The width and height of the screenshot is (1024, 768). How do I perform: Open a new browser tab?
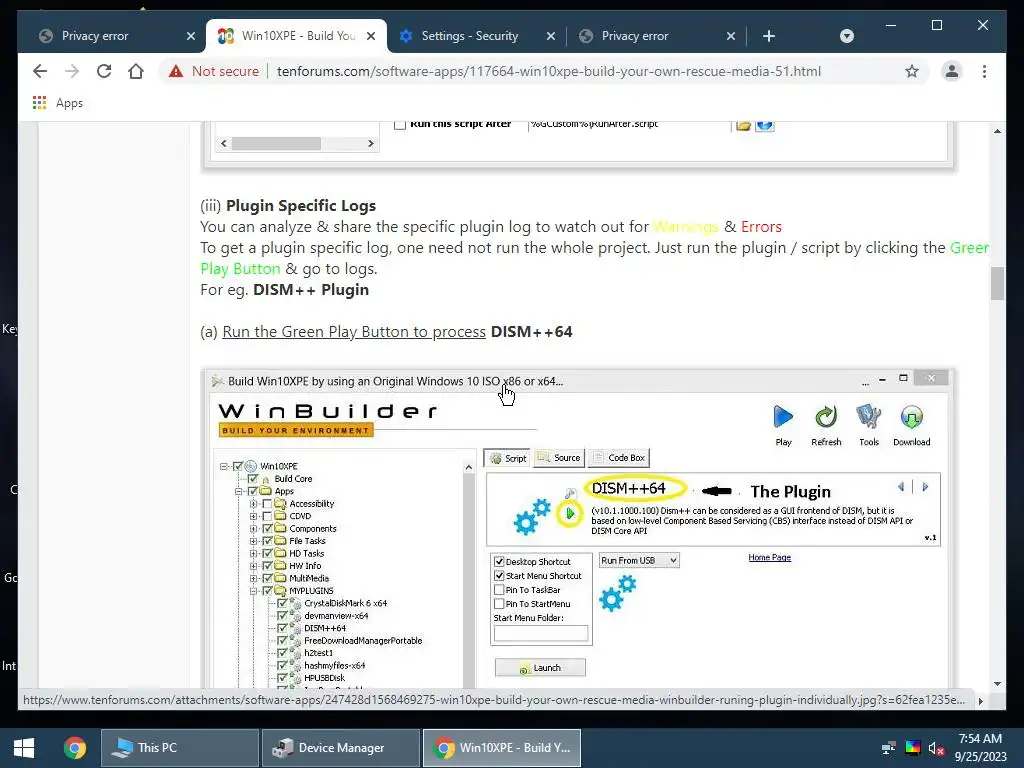coord(769,36)
